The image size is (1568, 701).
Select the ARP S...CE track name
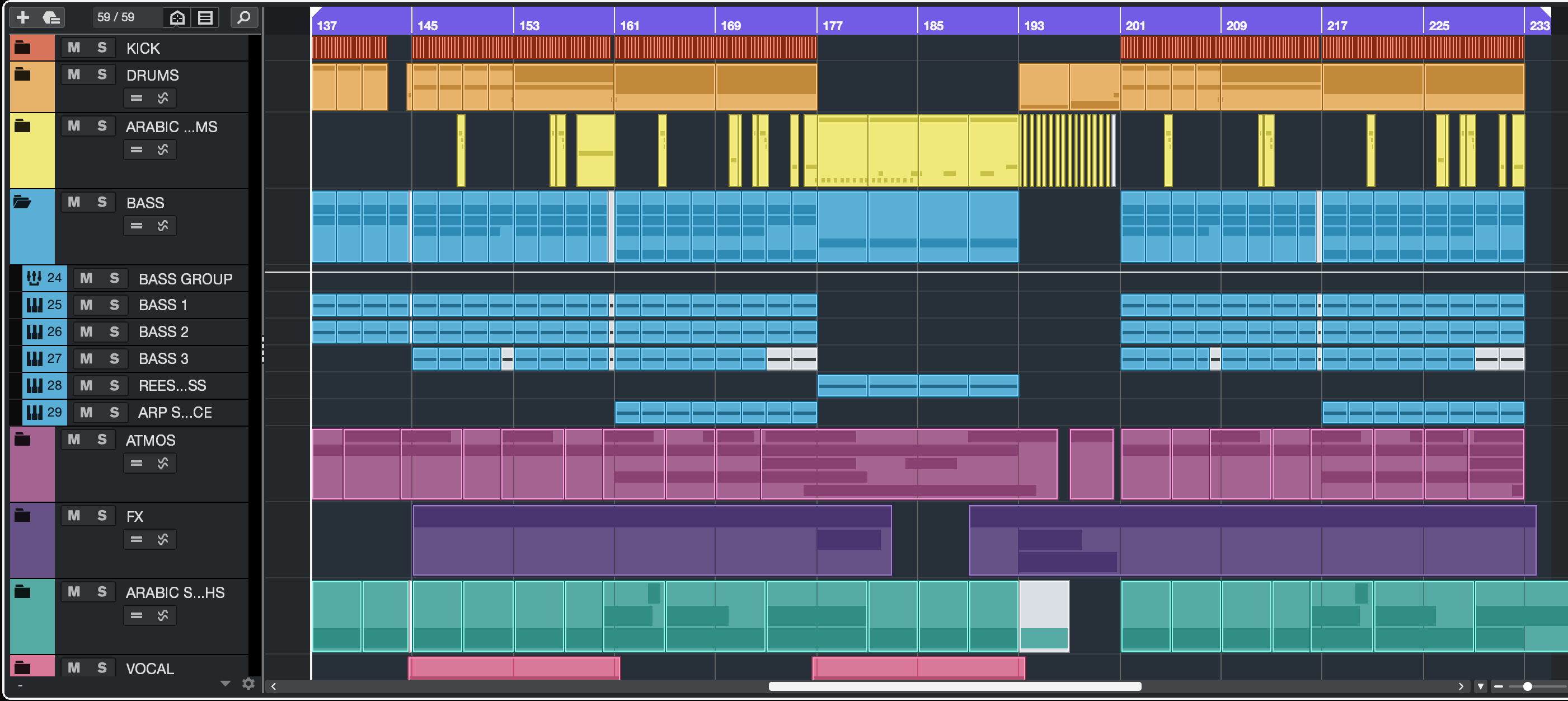(x=175, y=412)
